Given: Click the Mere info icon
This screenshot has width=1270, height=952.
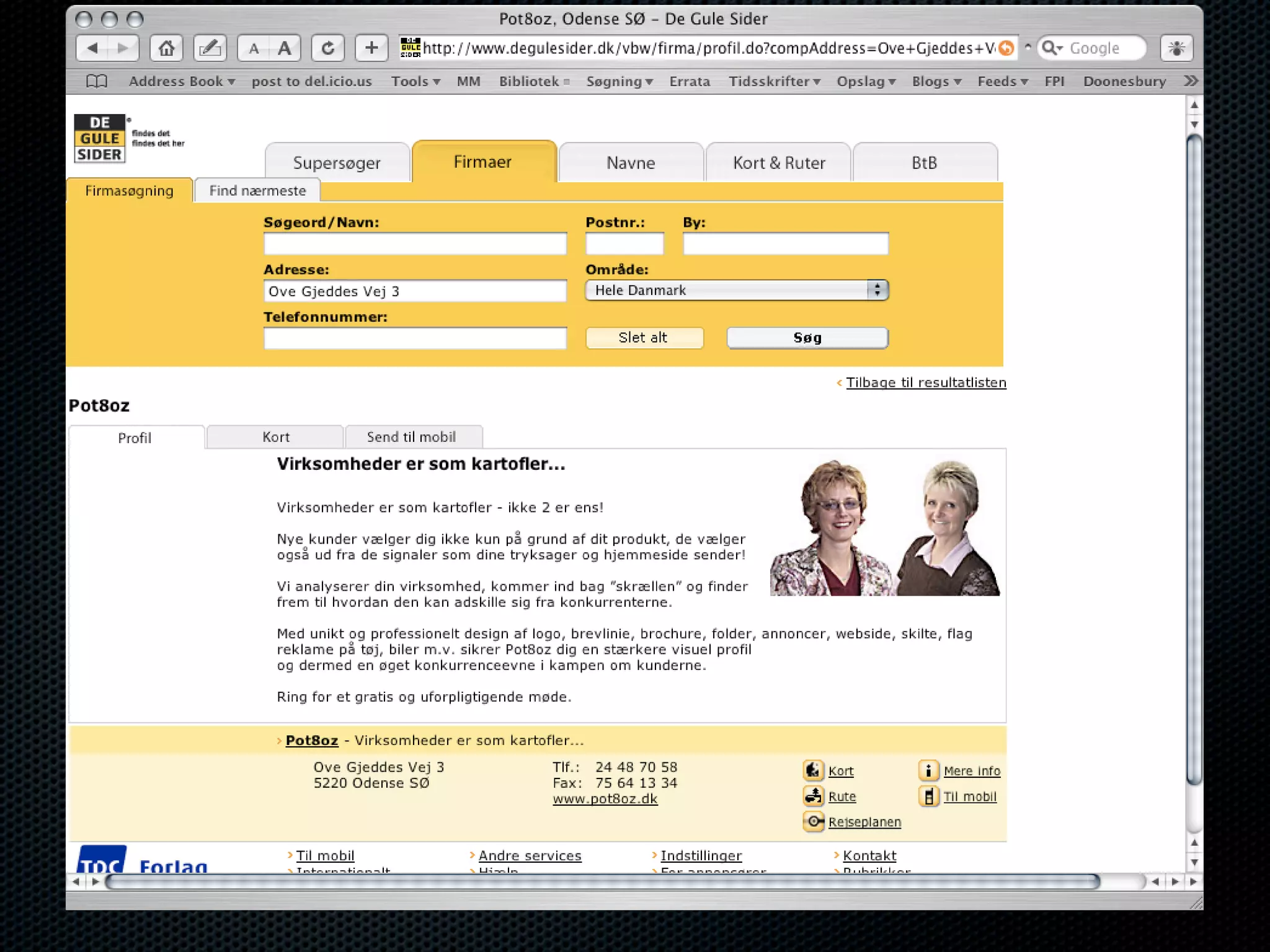Looking at the screenshot, I should pos(928,770).
